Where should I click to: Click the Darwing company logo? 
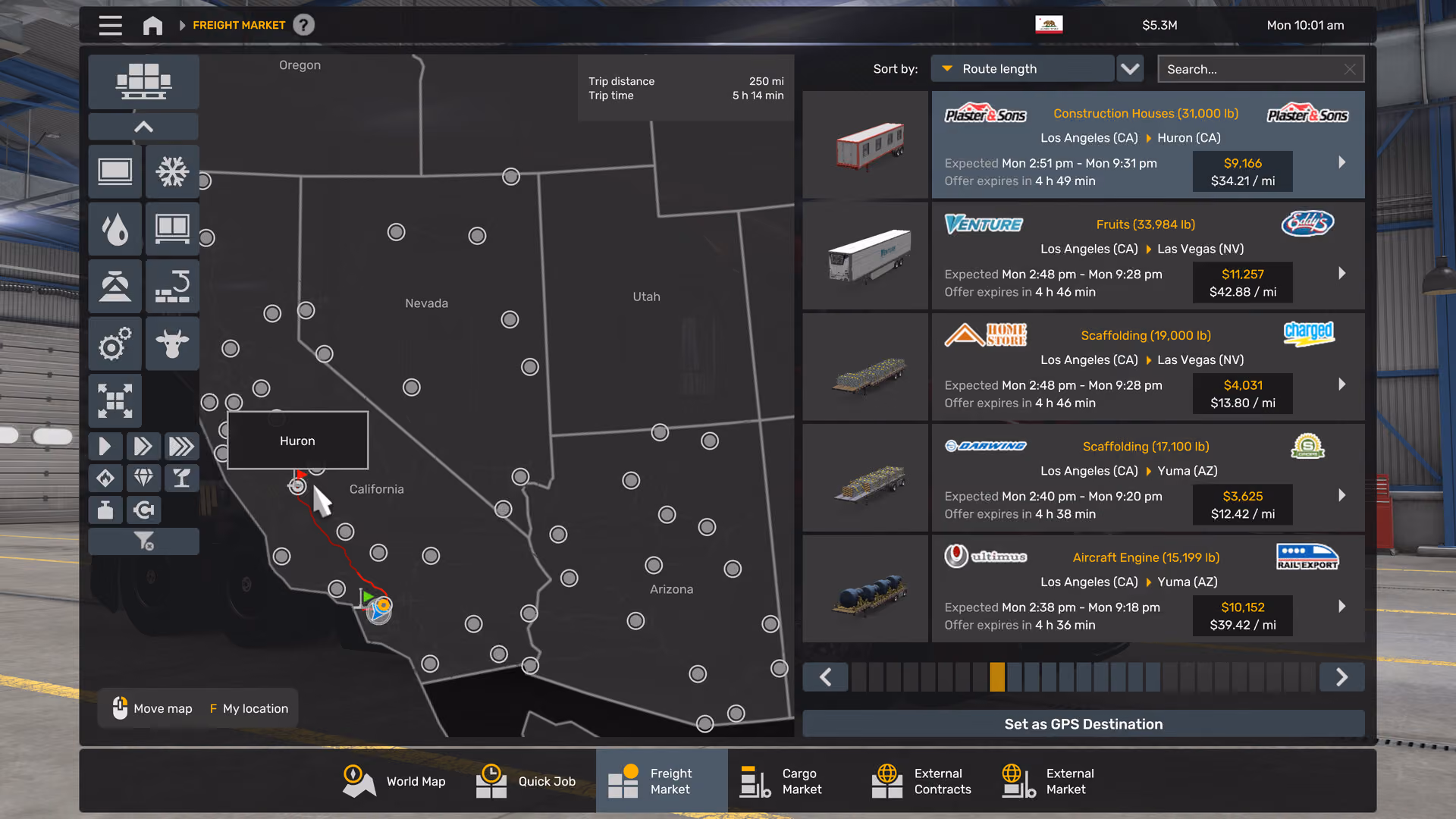click(x=985, y=446)
